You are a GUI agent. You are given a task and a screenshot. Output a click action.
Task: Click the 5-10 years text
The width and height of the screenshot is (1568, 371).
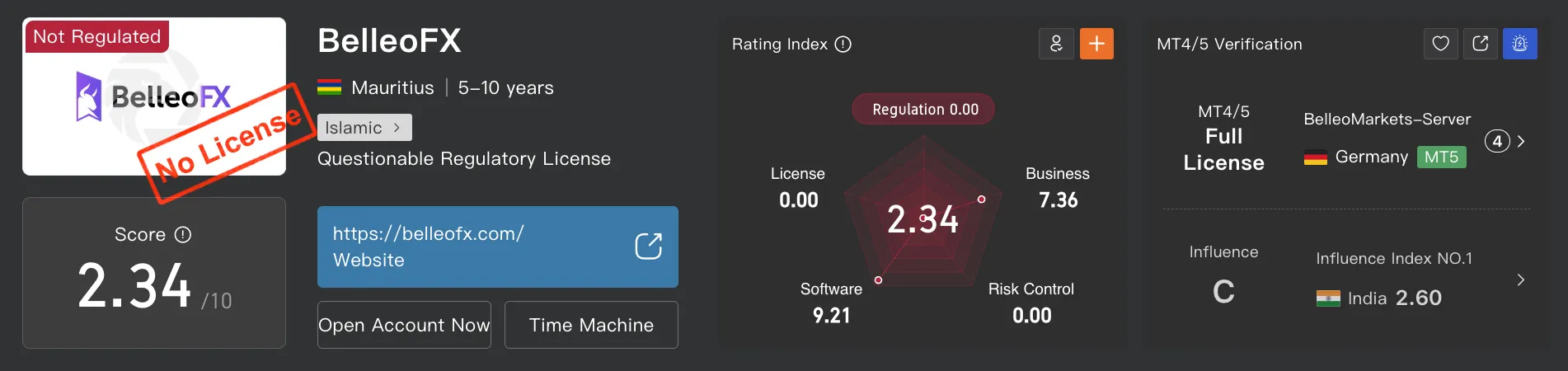coord(505,88)
